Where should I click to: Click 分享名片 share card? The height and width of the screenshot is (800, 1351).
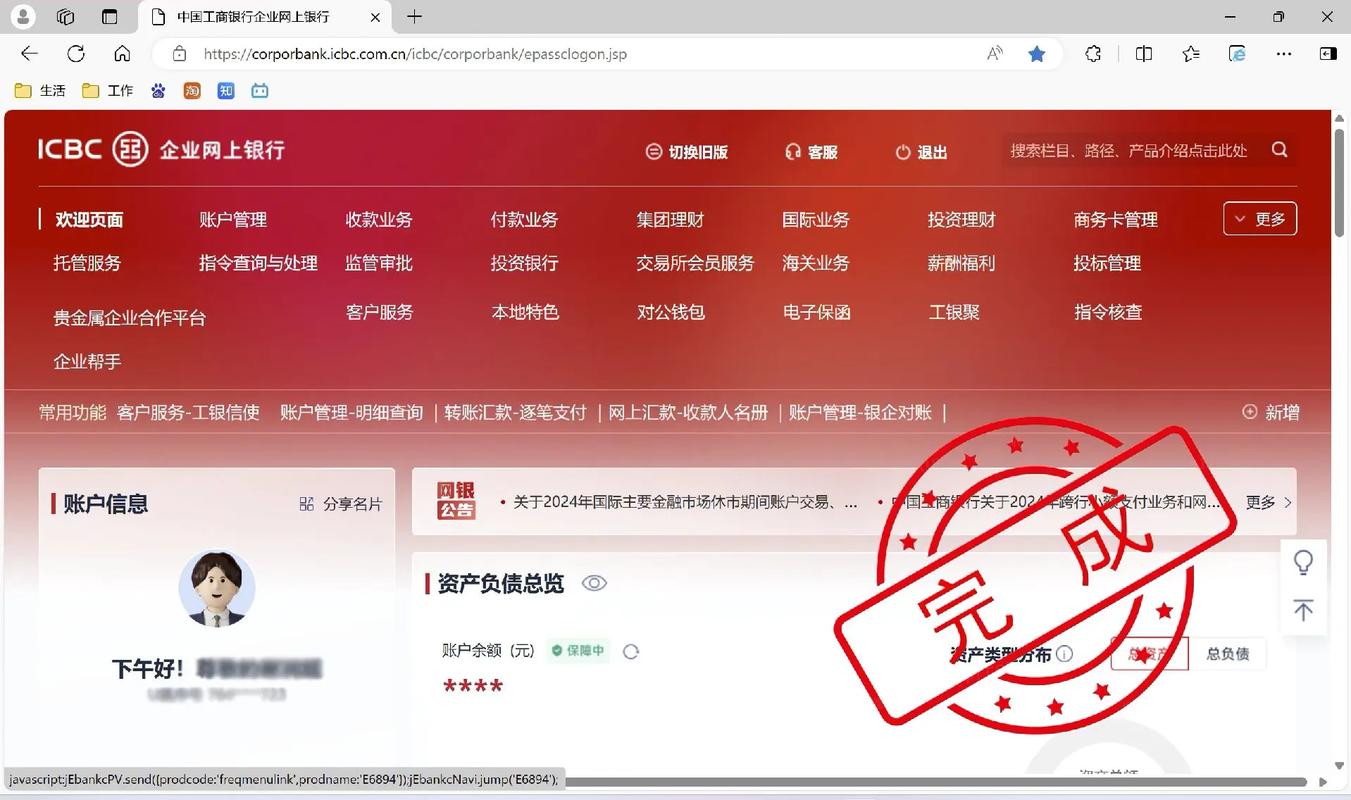pos(340,504)
